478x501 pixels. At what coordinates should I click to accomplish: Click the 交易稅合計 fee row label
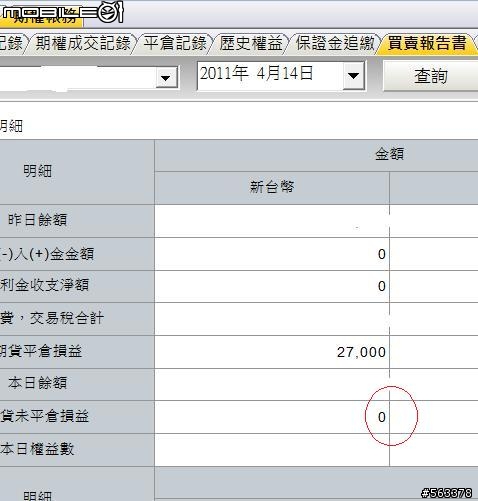tap(52, 318)
